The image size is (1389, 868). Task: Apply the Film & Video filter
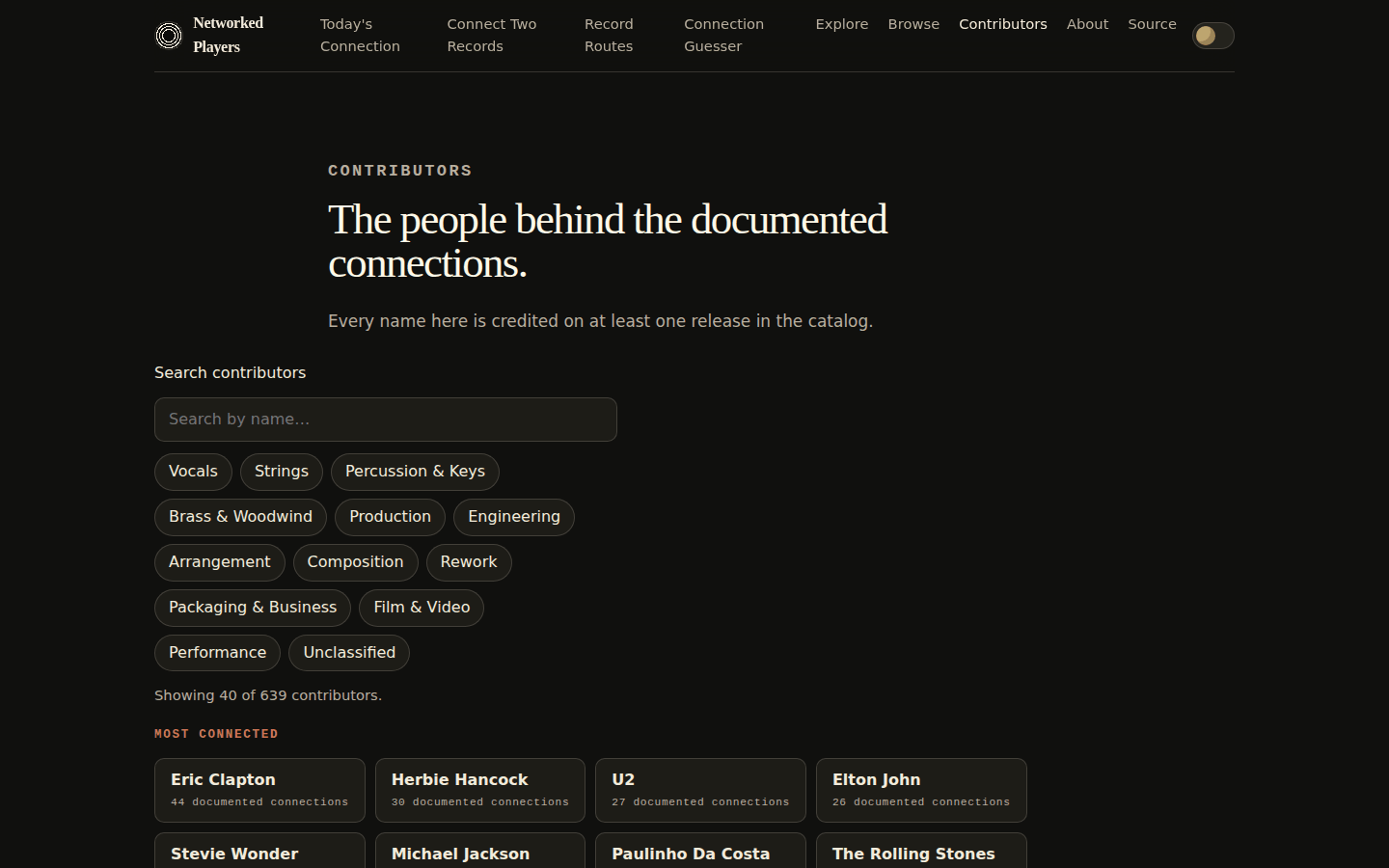point(422,608)
